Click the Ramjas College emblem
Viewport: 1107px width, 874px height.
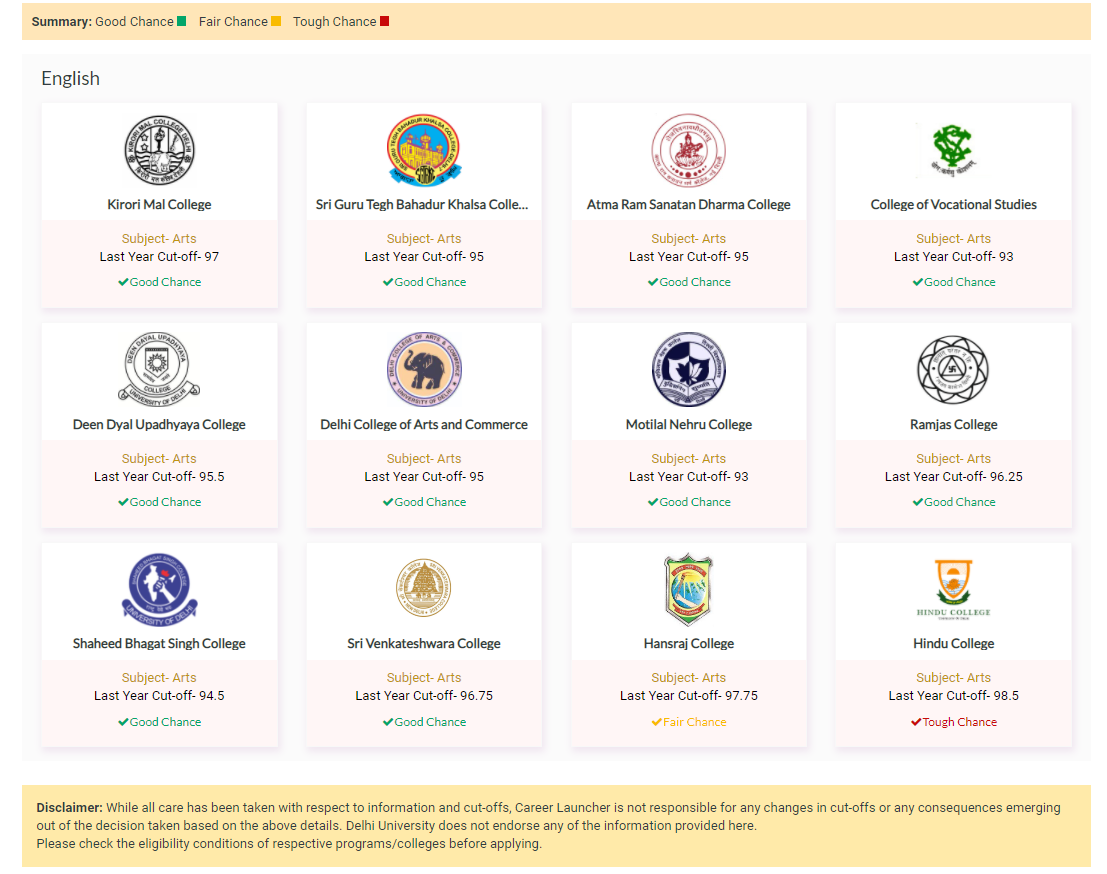953,370
